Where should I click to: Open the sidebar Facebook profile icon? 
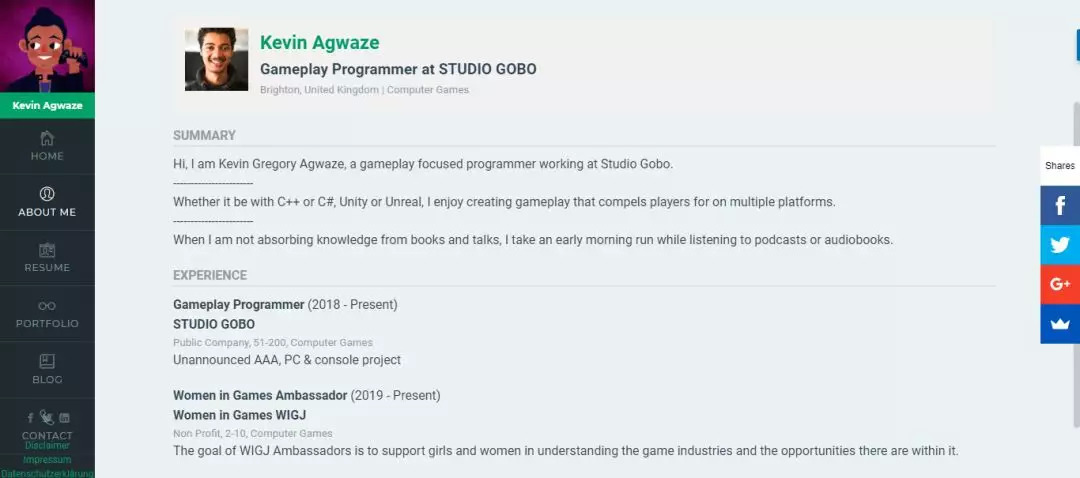(31, 417)
